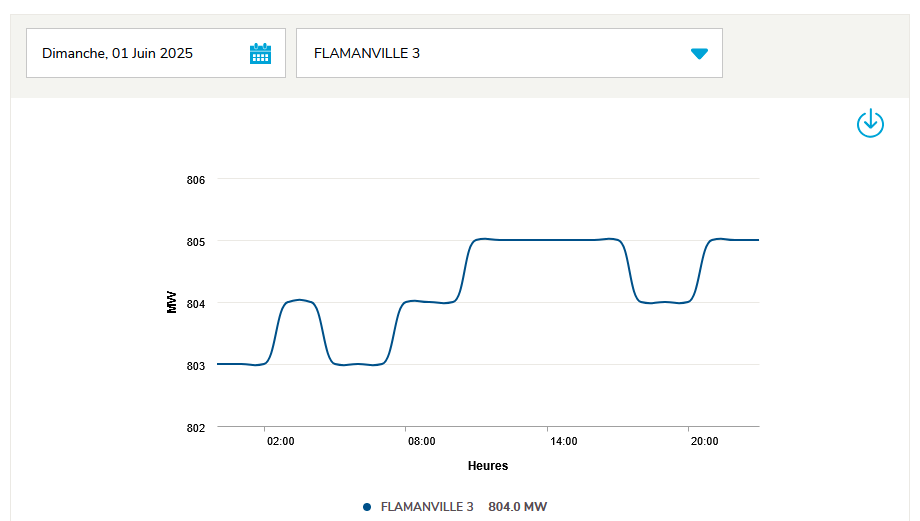The image size is (920, 521).
Task: Click the 804.0 MW legend value
Action: tap(517, 507)
